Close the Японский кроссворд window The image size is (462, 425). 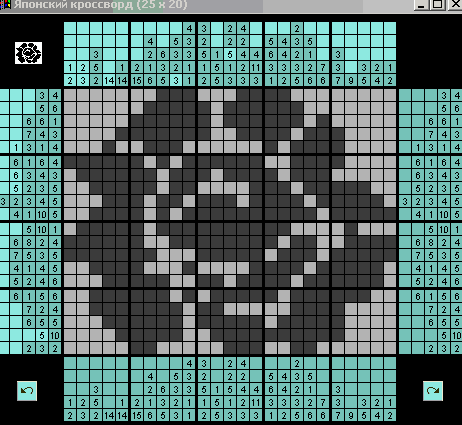point(455,4)
